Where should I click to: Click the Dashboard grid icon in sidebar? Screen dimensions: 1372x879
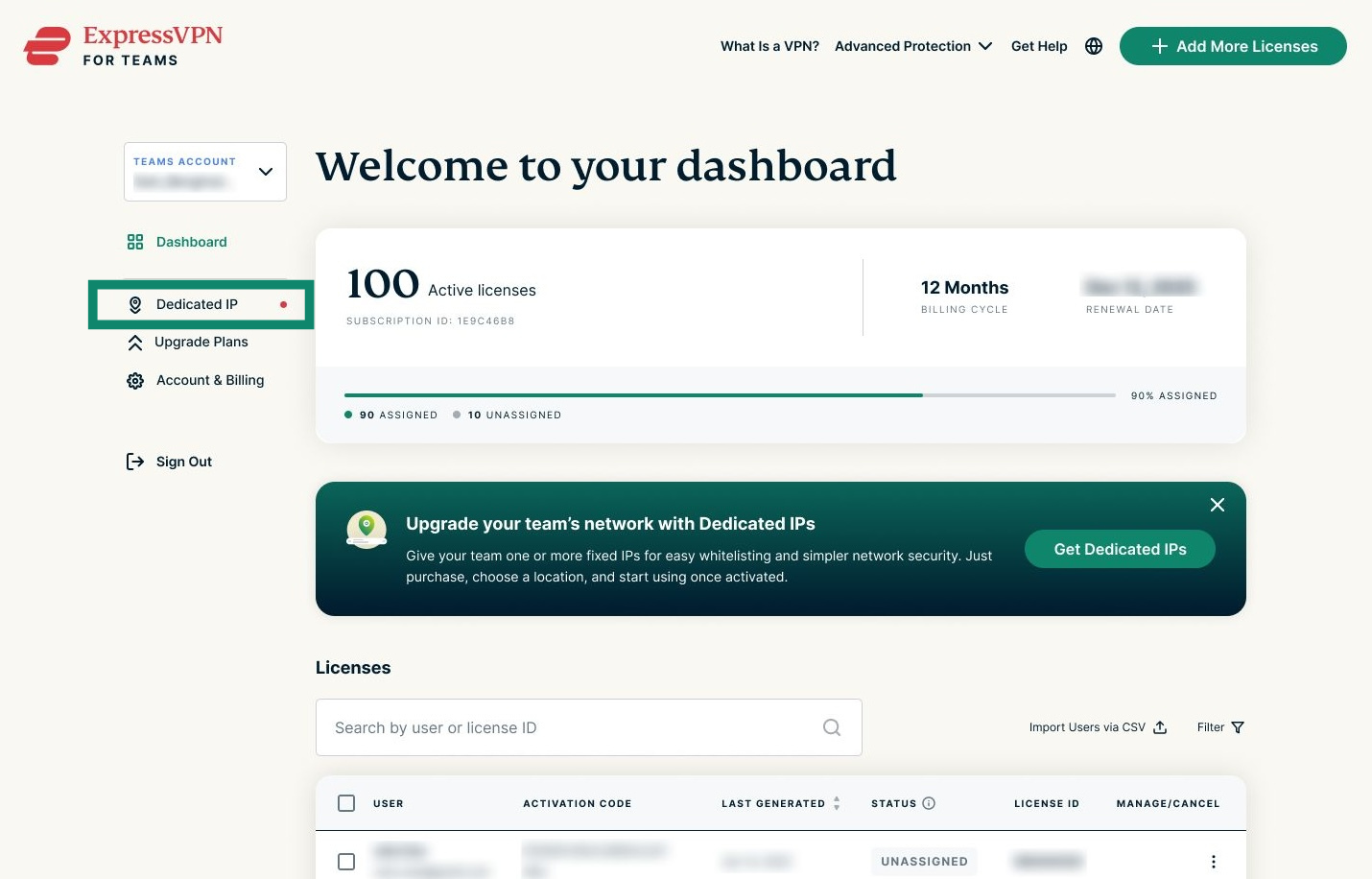click(135, 242)
